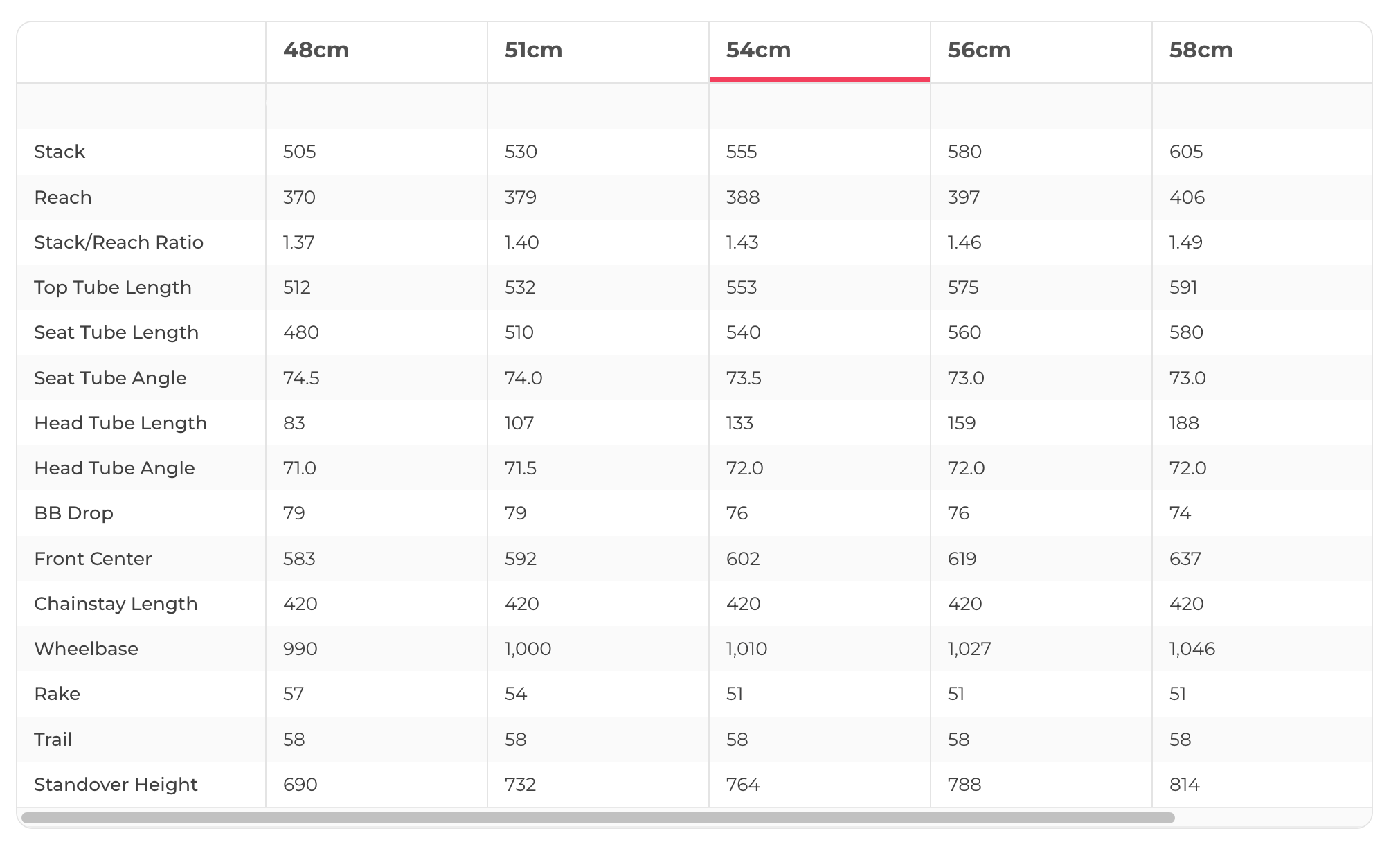Image resolution: width=1400 pixels, height=849 pixels.
Task: Click the 48cm Rake value 57
Action: click(x=294, y=694)
